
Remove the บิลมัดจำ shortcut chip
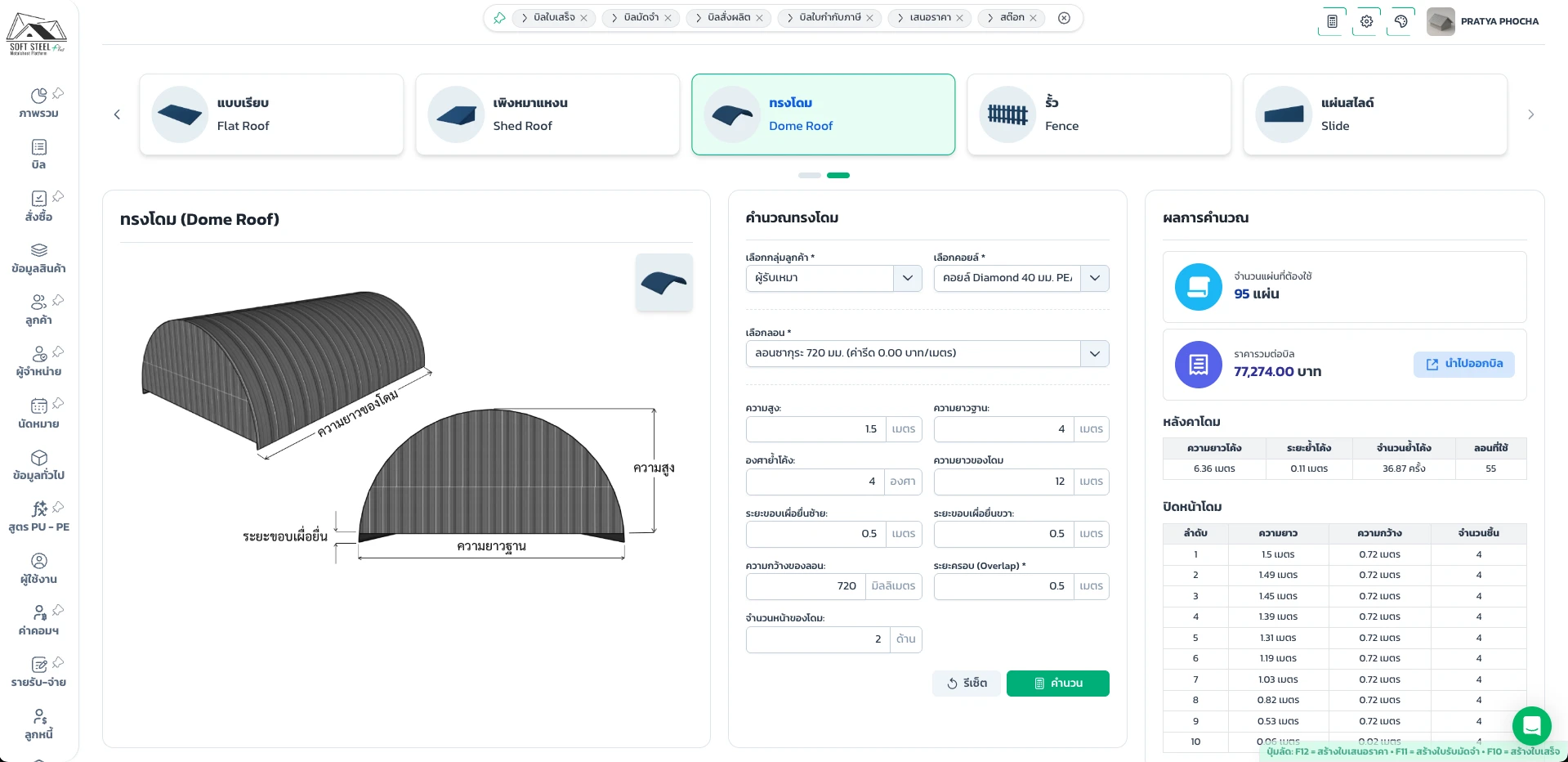(668, 18)
